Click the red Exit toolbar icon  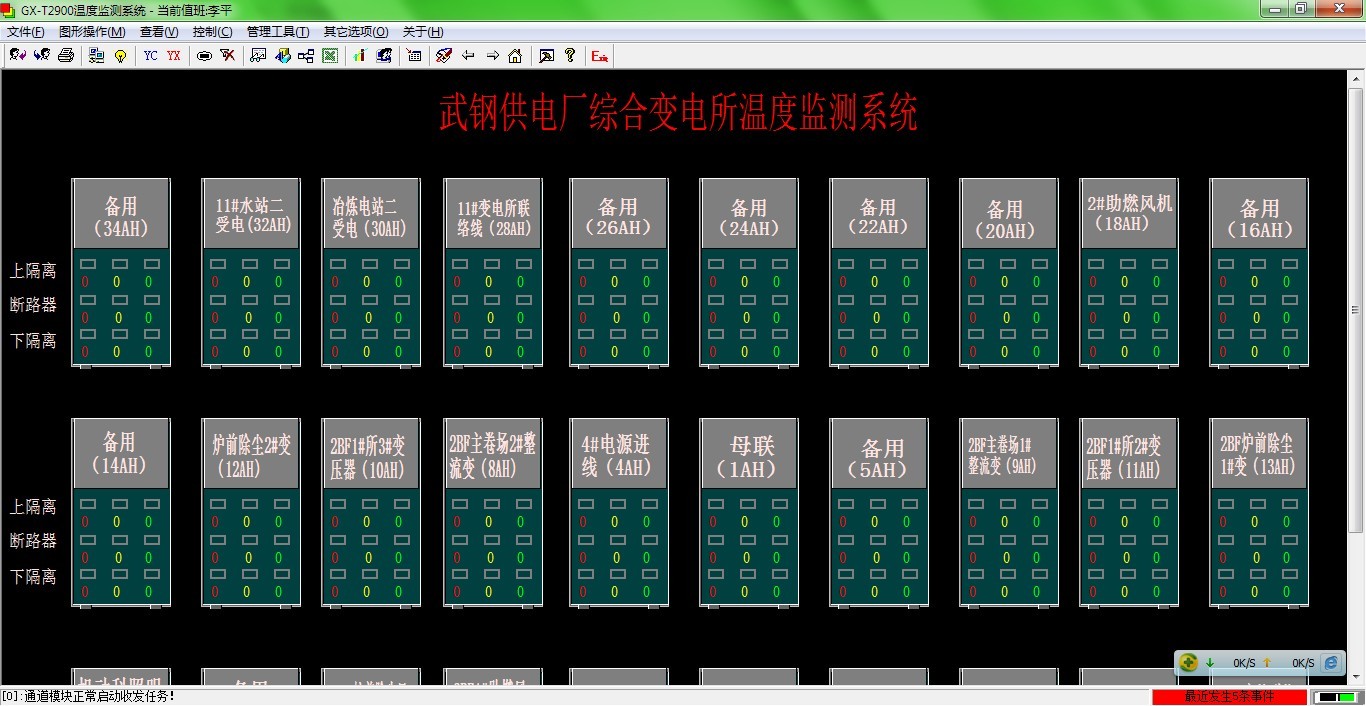(x=600, y=55)
